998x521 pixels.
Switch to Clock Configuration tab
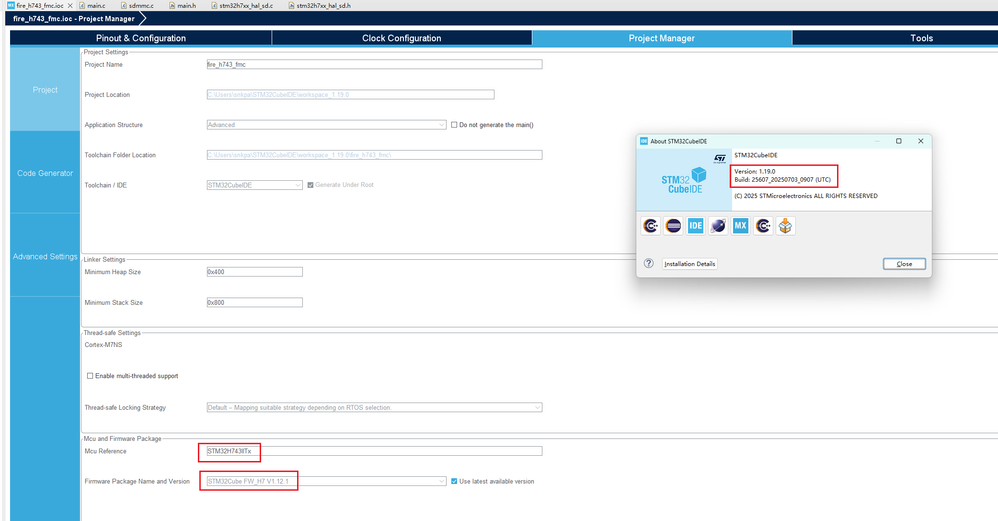pyautogui.click(x=402, y=38)
